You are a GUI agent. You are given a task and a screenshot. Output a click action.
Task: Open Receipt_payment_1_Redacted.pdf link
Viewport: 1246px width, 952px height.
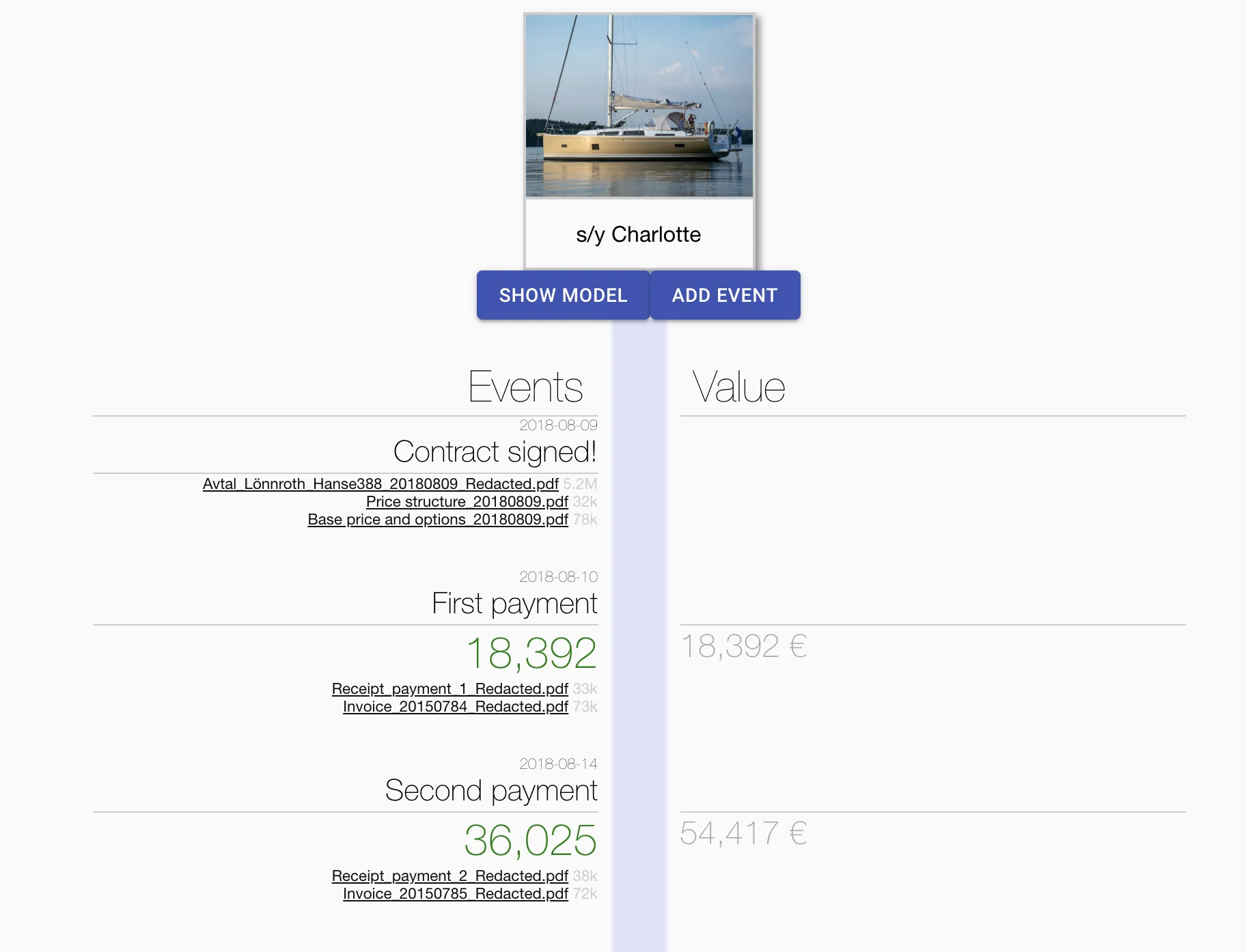449,689
